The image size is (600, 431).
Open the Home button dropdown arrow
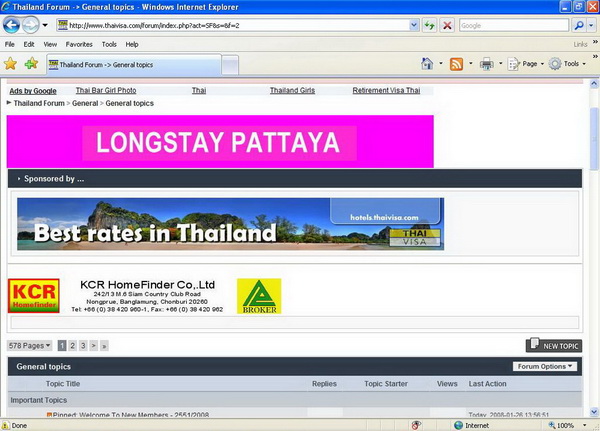pos(440,64)
